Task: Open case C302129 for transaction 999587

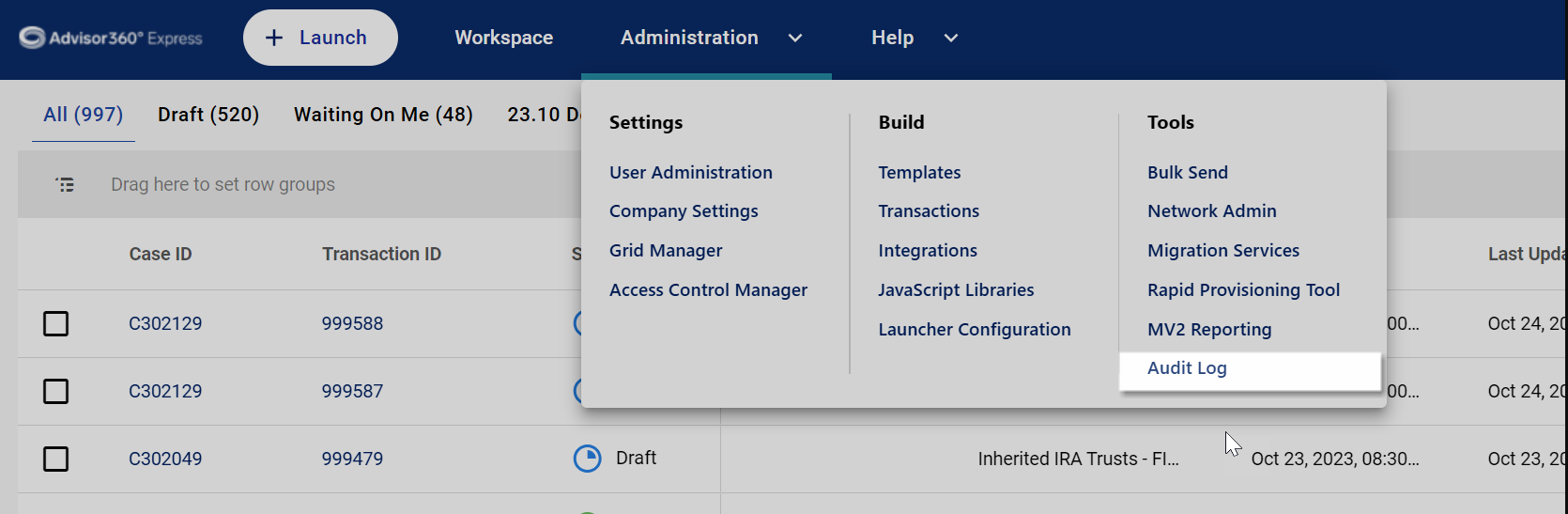Action: pyautogui.click(x=165, y=391)
